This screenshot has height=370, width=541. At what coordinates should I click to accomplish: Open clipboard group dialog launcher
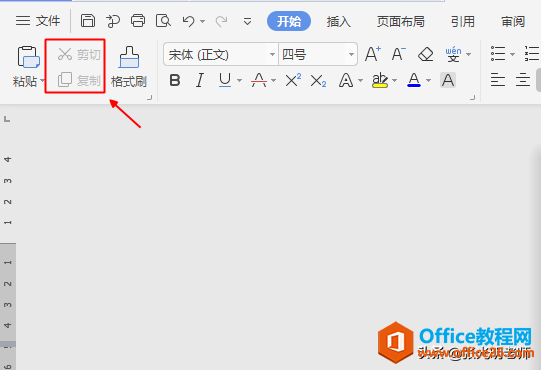(x=149, y=98)
